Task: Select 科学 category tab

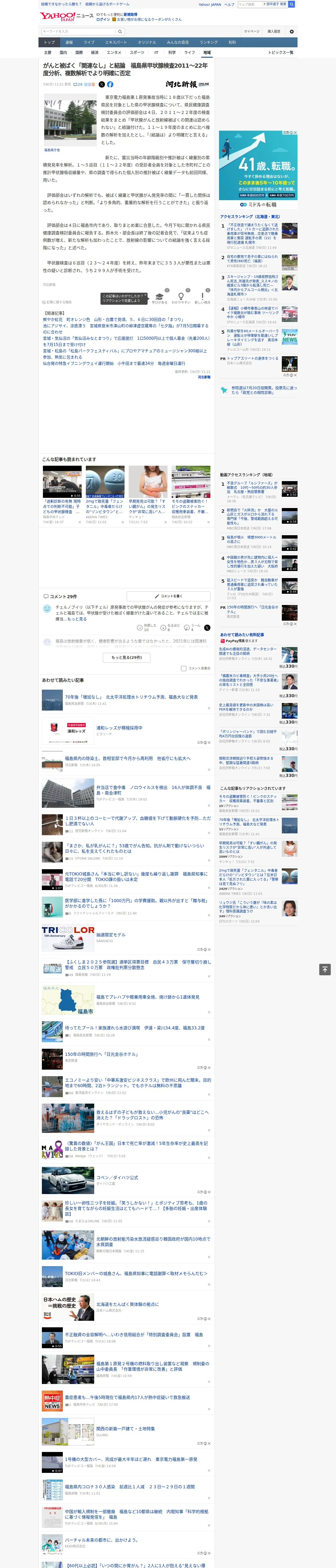Action: [x=172, y=52]
